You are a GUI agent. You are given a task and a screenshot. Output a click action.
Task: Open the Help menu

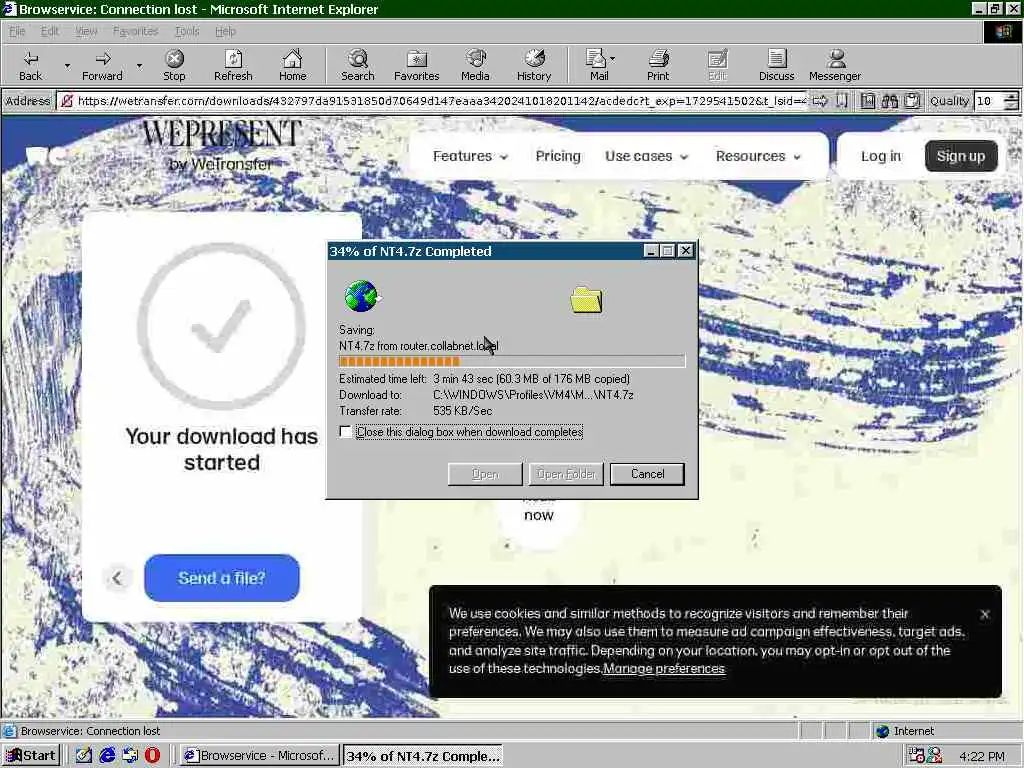pyautogui.click(x=225, y=31)
